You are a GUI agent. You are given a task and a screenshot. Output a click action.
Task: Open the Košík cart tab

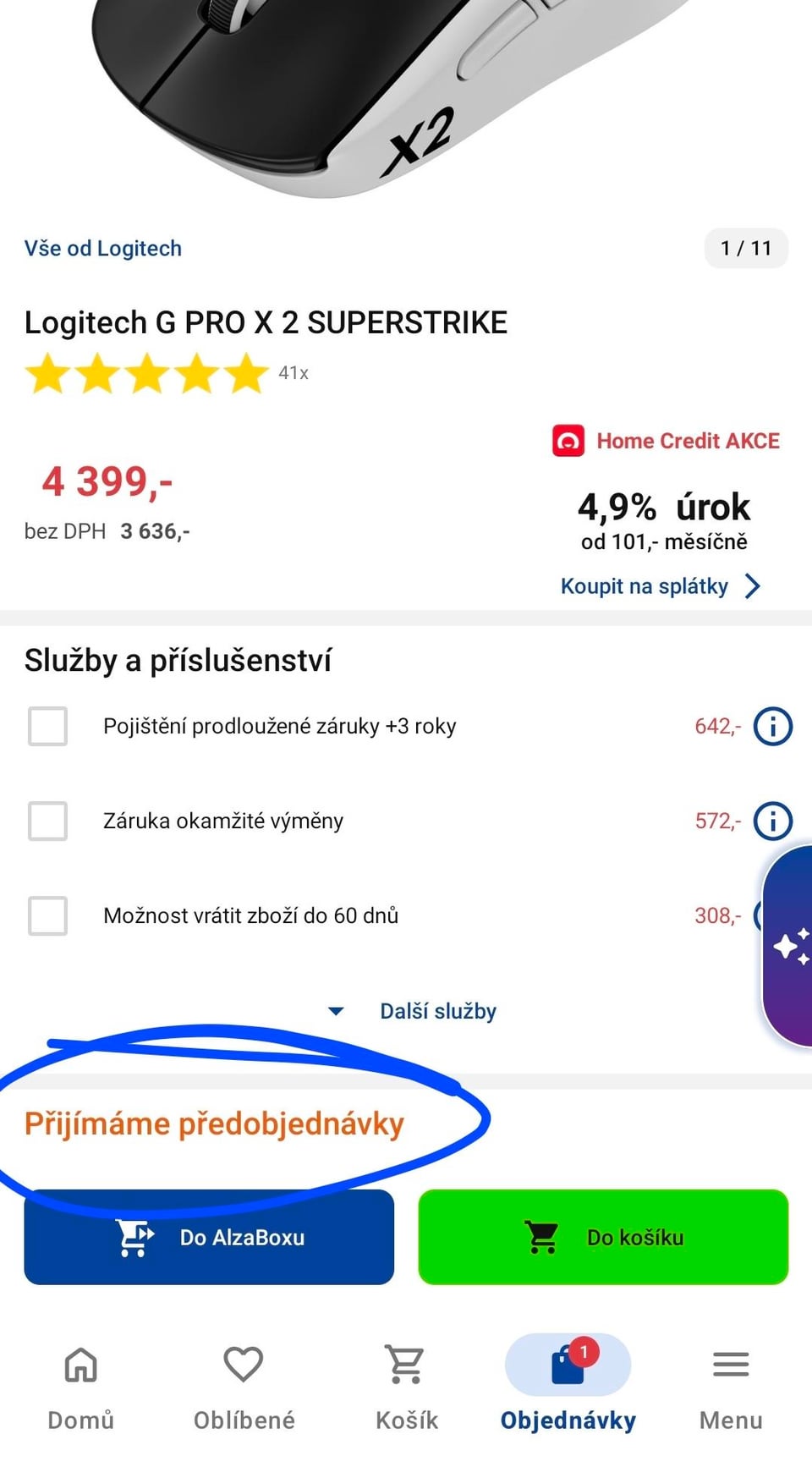[406, 1384]
